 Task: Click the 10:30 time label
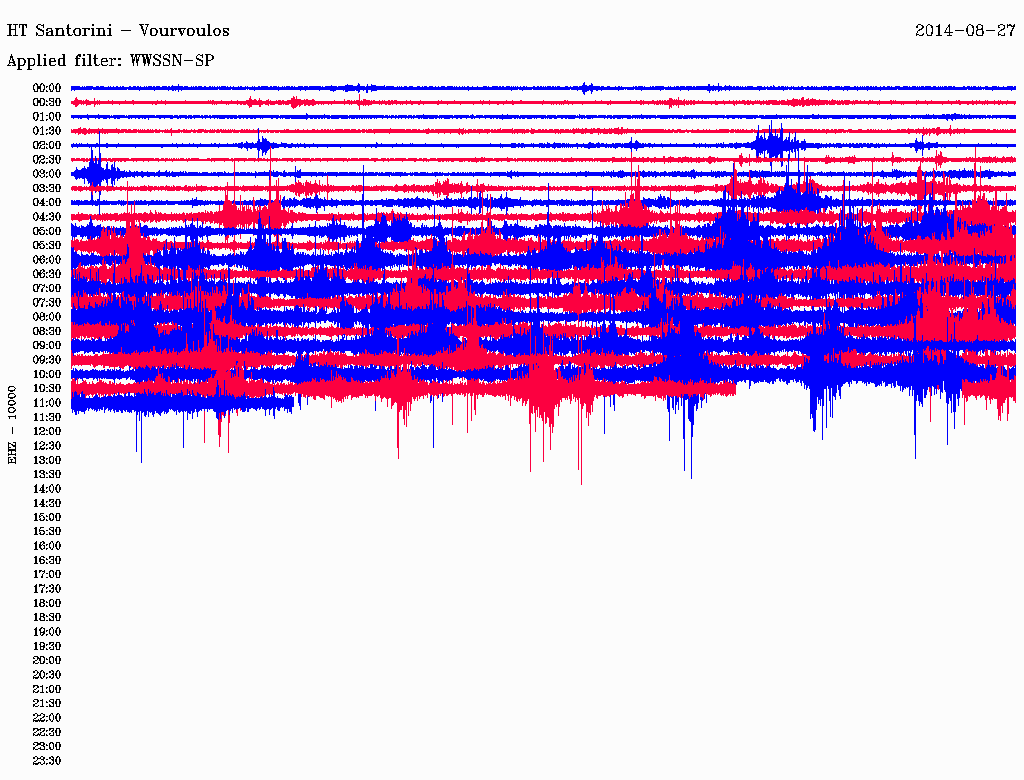pyautogui.click(x=47, y=388)
